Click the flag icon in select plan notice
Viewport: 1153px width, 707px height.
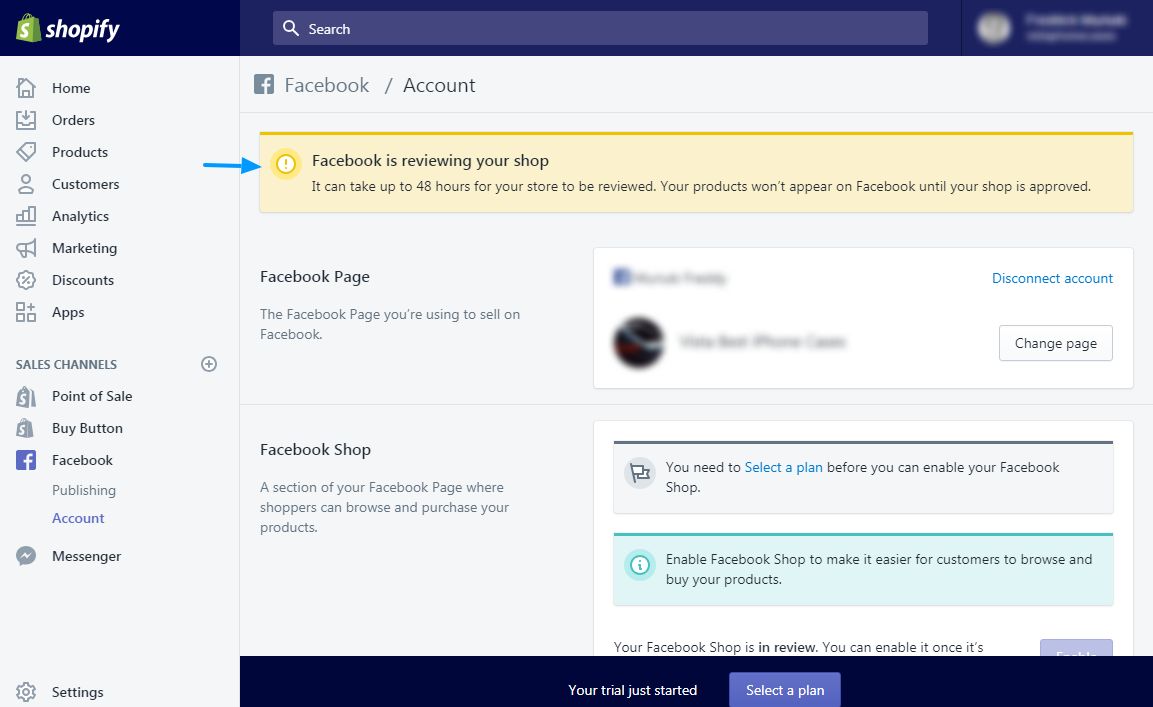640,472
